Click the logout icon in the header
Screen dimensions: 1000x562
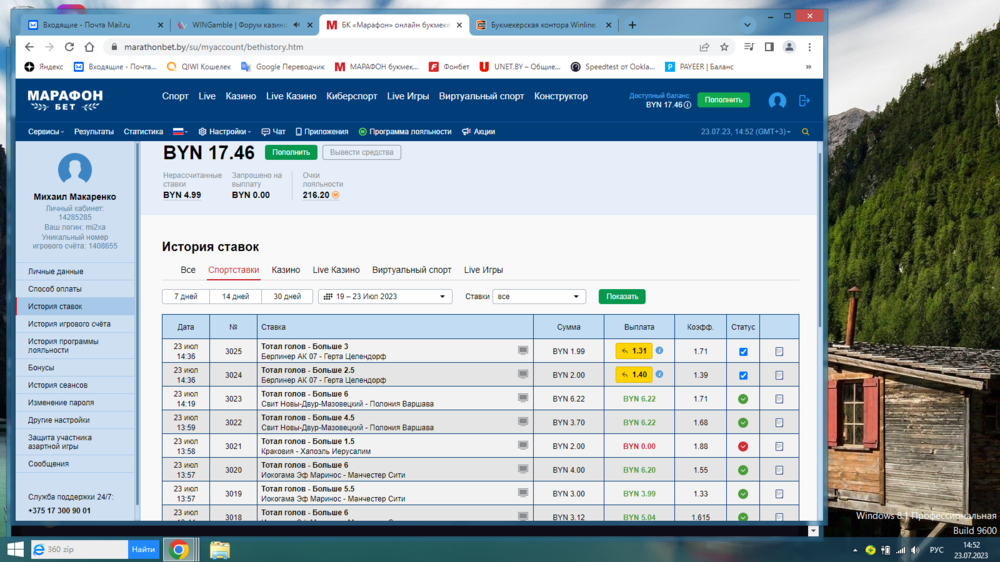[x=804, y=101]
